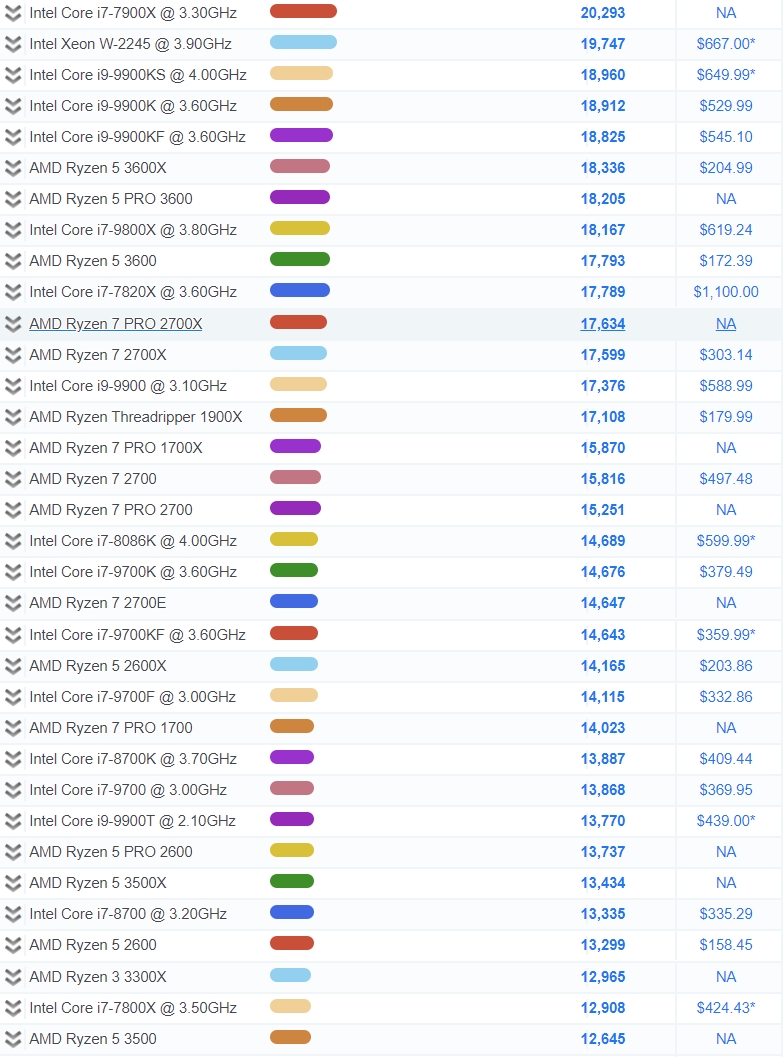
Task: Click the price $1,100.00
Action: click(x=726, y=292)
